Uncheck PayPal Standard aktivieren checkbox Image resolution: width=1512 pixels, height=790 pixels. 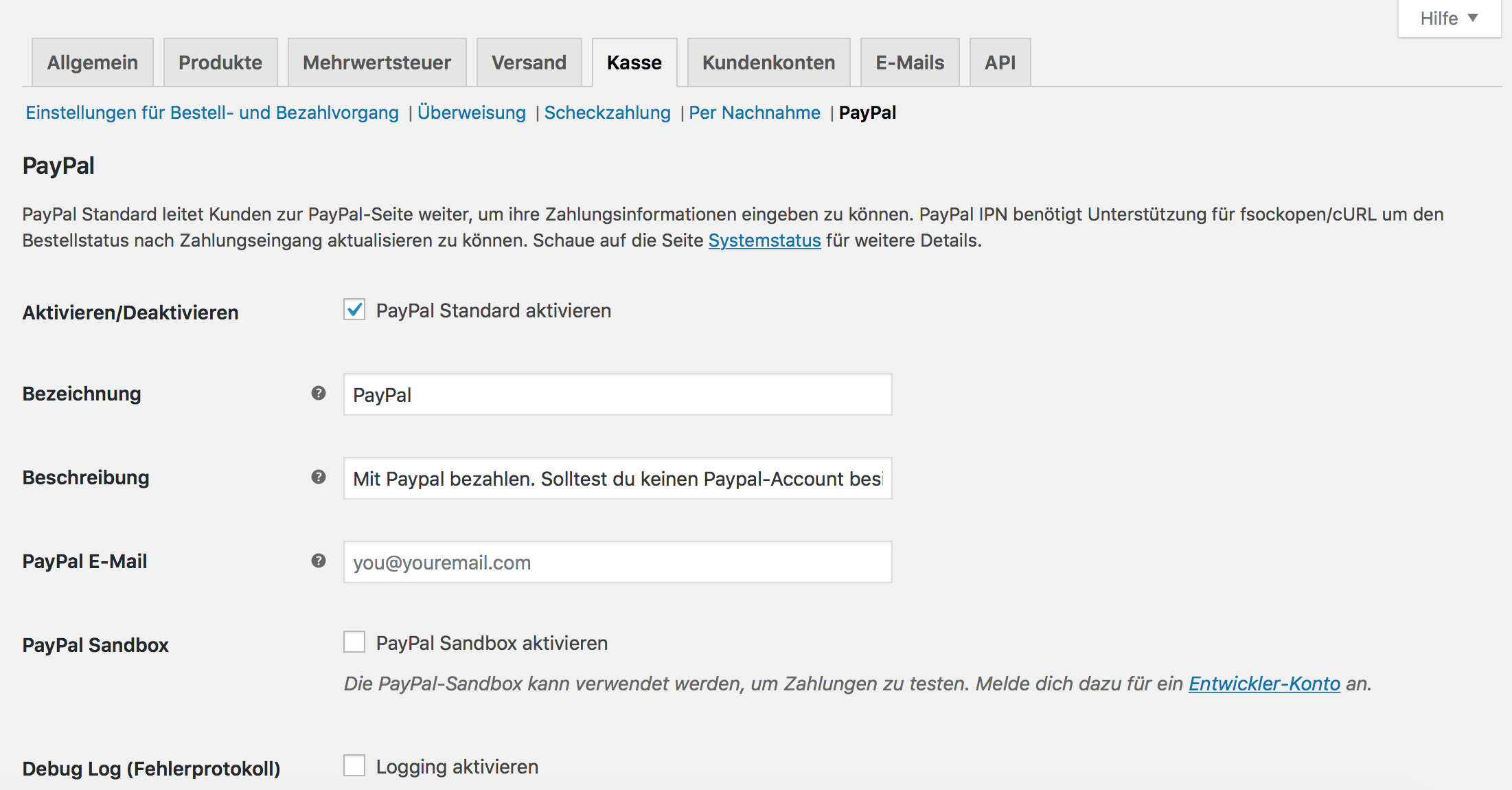click(x=354, y=310)
